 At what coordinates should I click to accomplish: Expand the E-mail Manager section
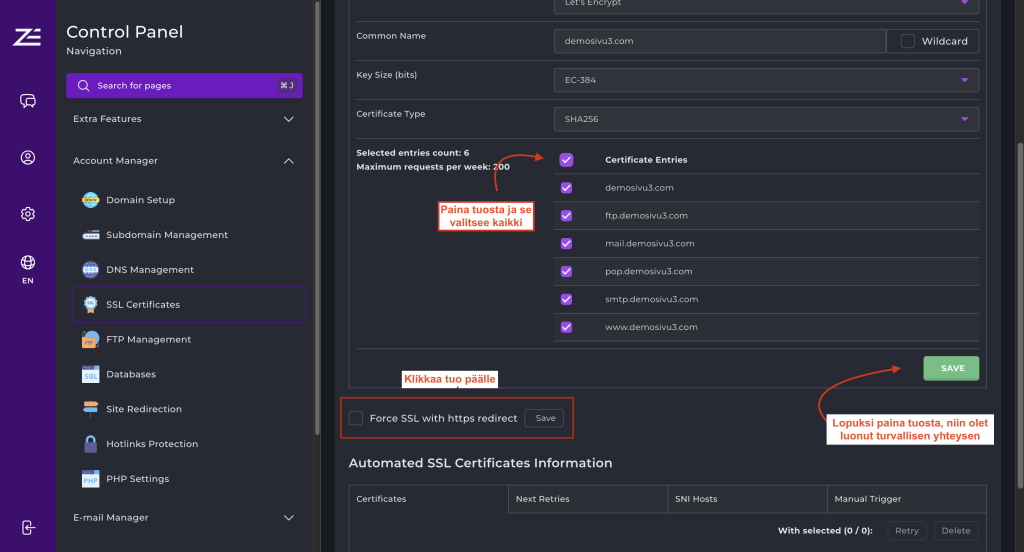[x=184, y=518]
